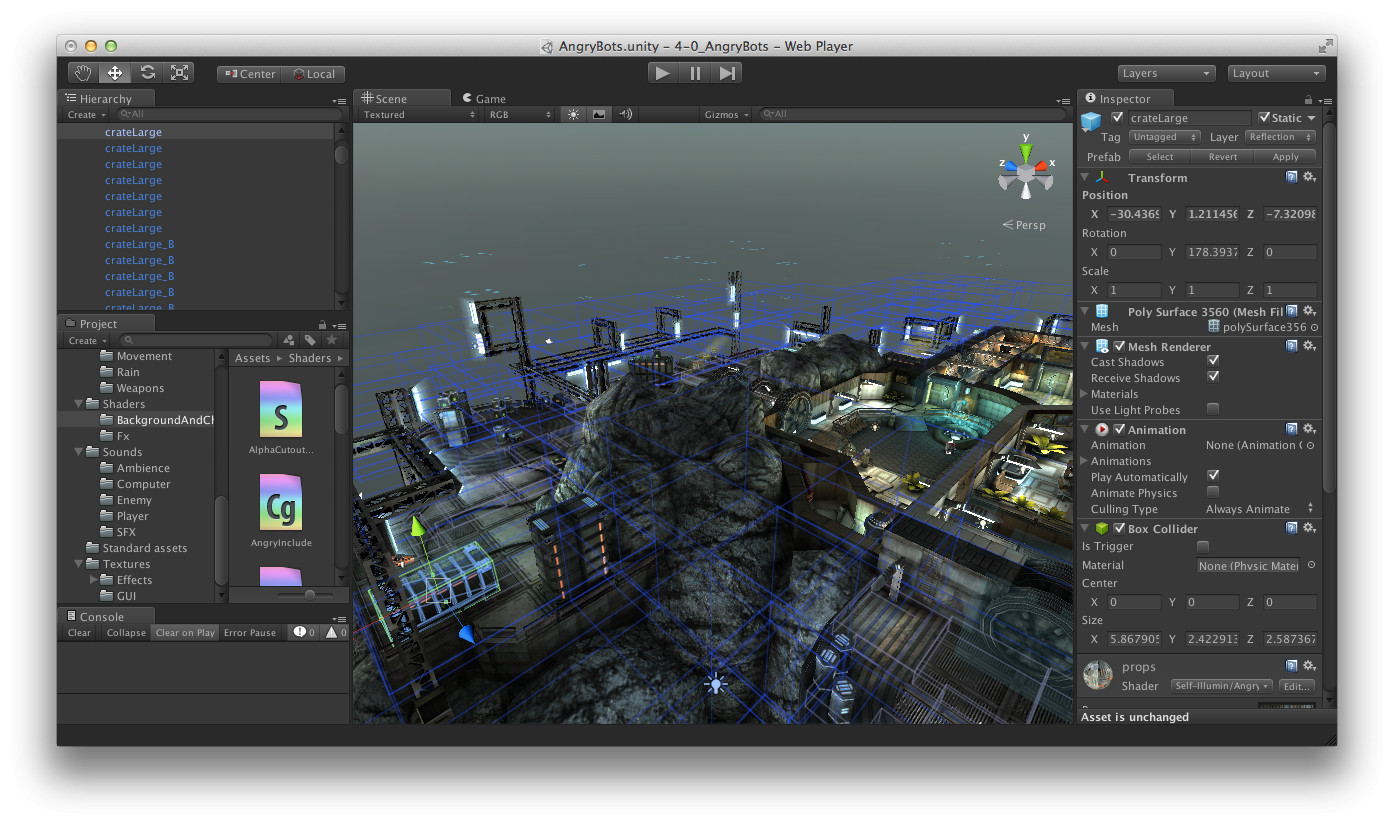The height and width of the screenshot is (825, 1394).
Task: Select the Scale tool
Action: click(x=179, y=73)
